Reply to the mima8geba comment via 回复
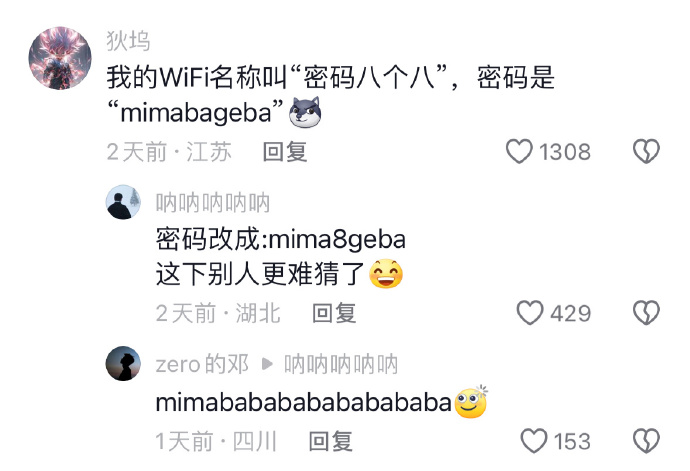 [334, 313]
